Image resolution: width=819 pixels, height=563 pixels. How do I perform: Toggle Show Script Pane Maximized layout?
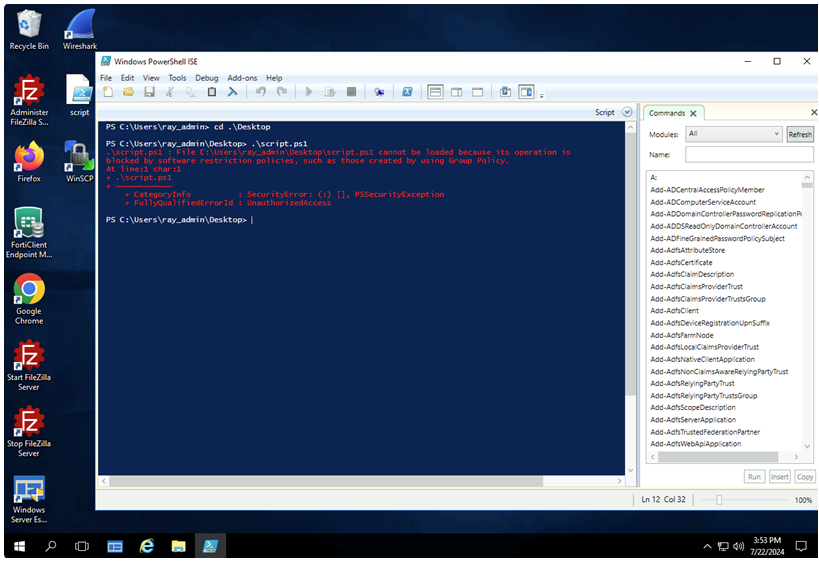pyautogui.click(x=477, y=92)
